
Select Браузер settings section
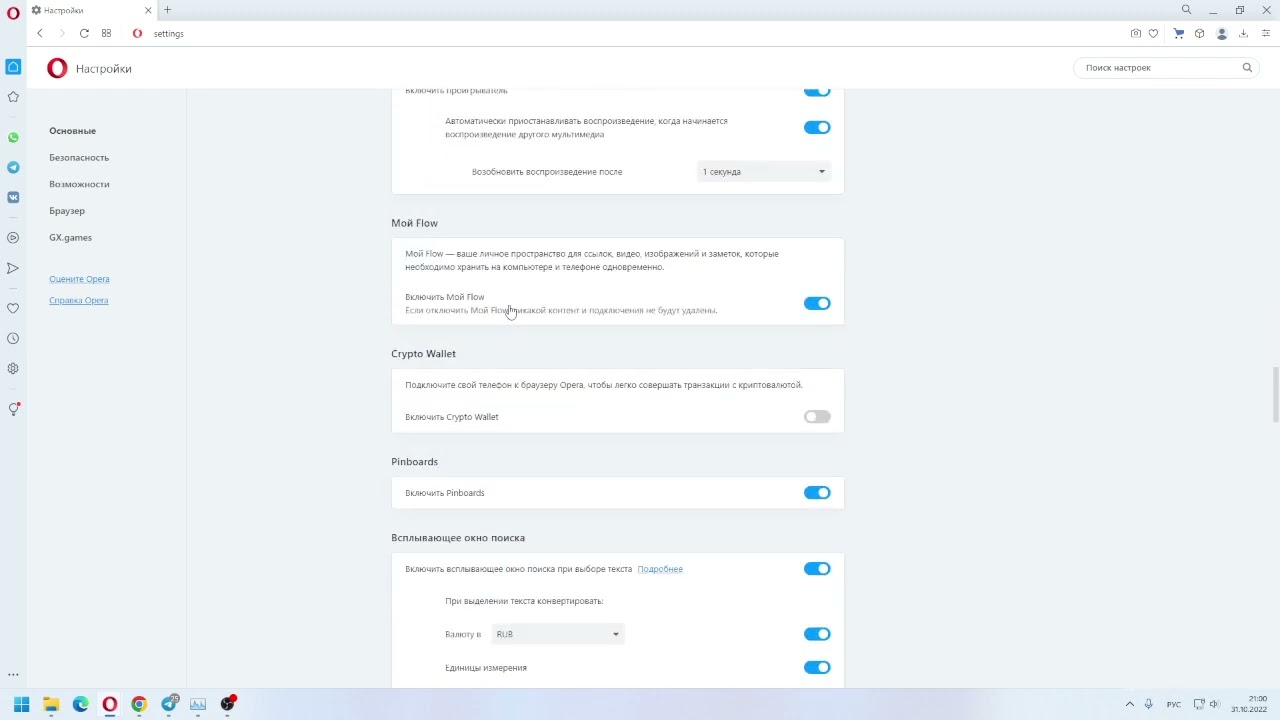click(x=67, y=211)
